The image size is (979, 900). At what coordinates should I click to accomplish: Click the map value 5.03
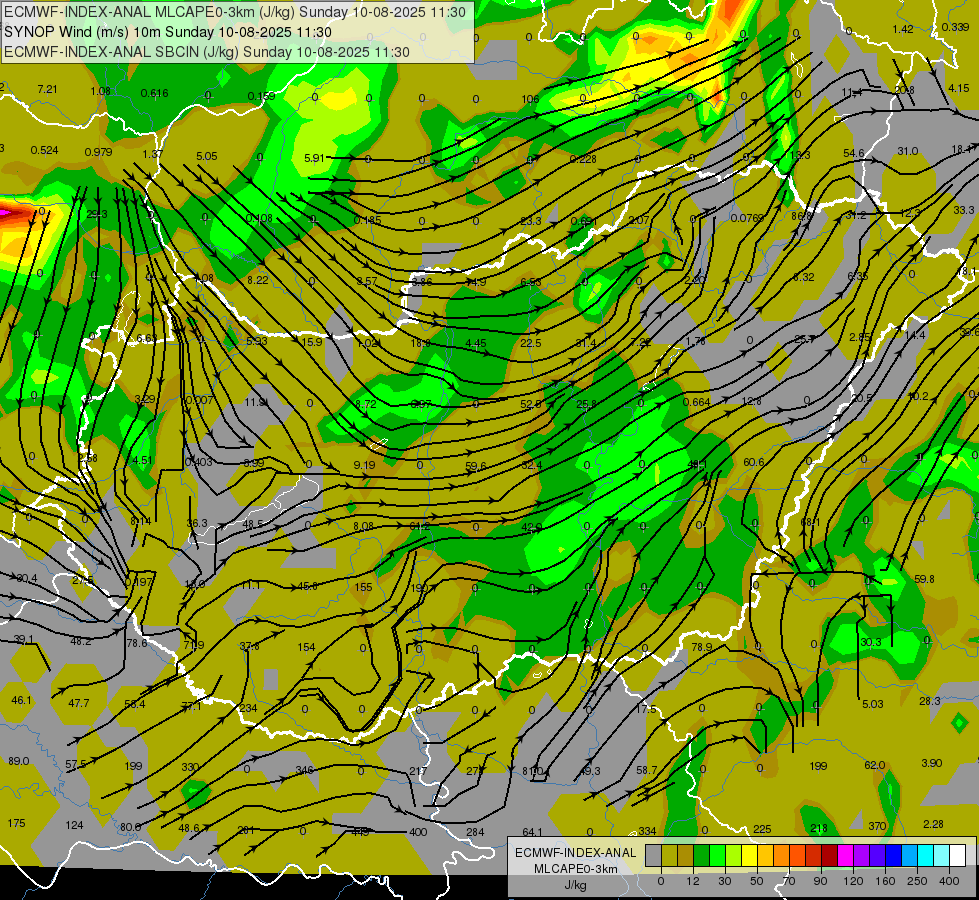(x=872, y=704)
